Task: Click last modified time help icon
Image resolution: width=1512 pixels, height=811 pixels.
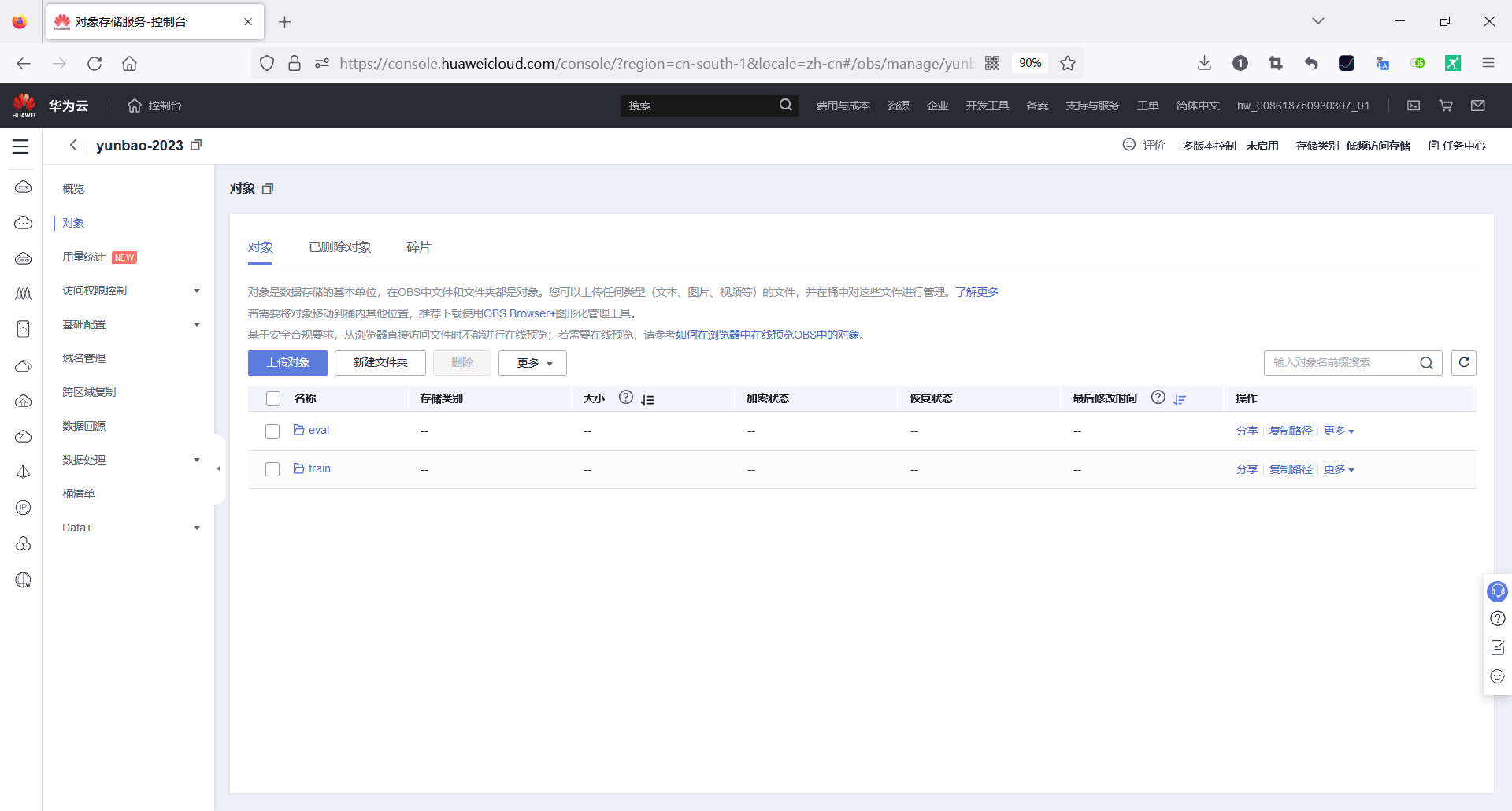Action: [x=1158, y=398]
